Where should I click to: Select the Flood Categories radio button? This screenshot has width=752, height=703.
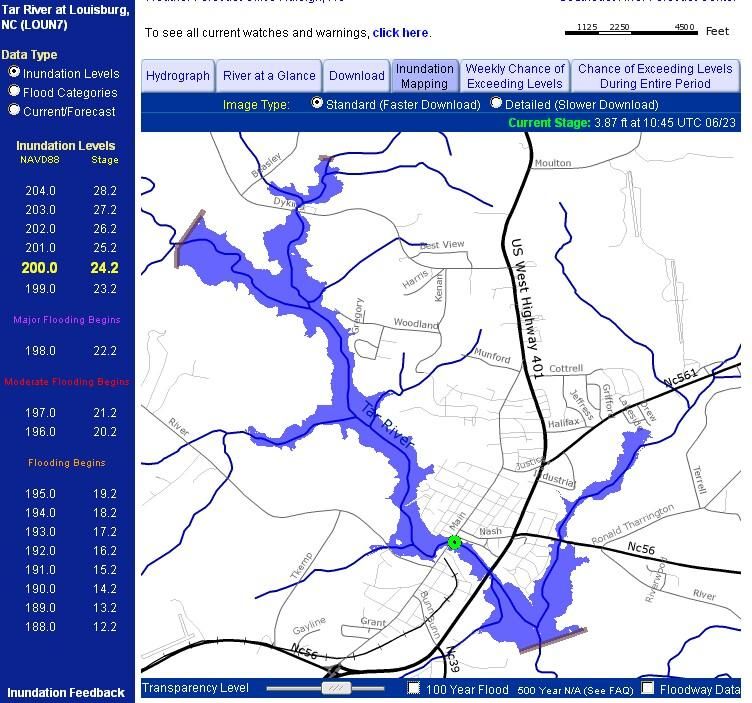[14, 91]
